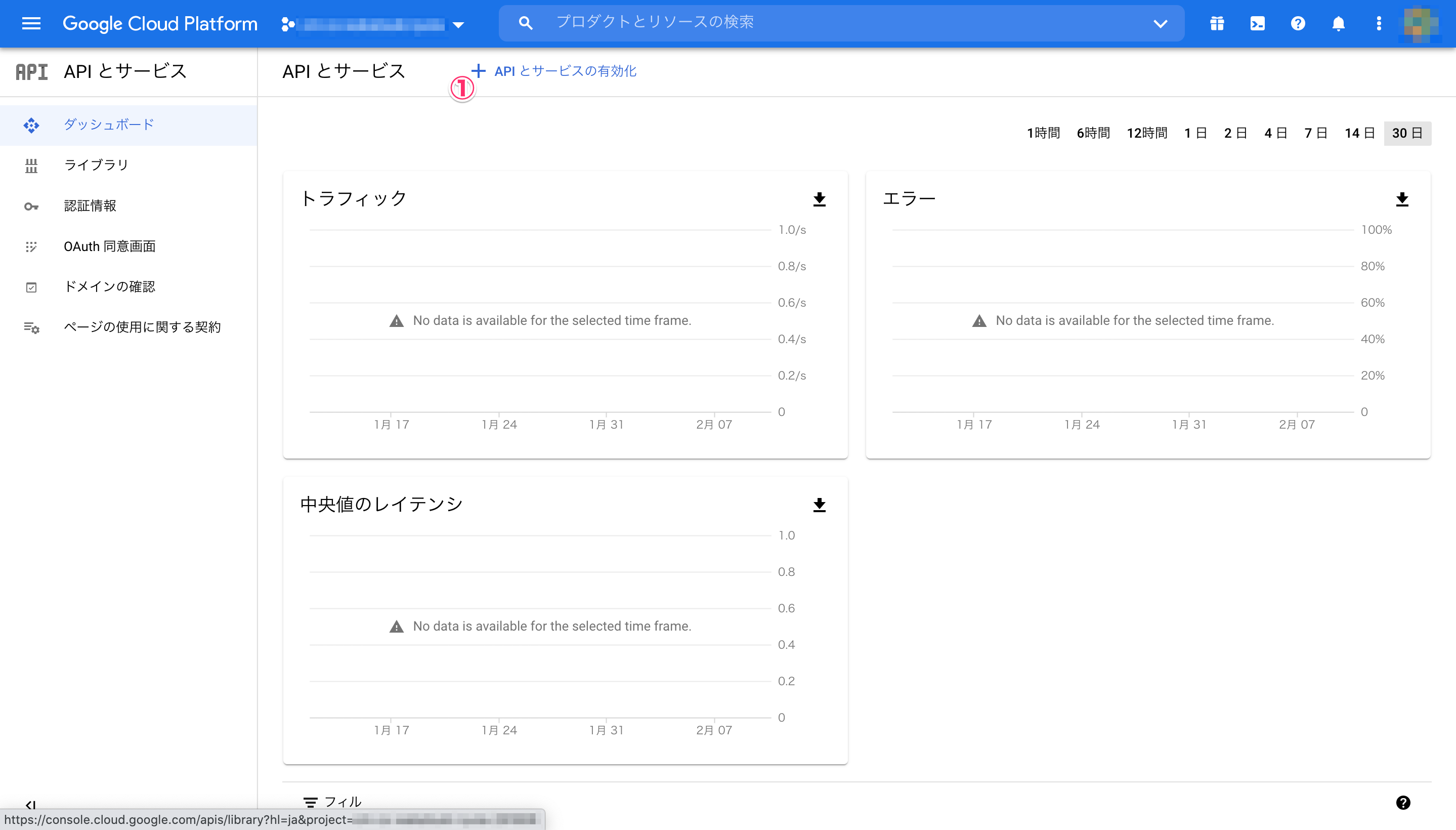Select the 7 日 time range
Image resolution: width=1456 pixels, height=830 pixels.
point(1316,134)
